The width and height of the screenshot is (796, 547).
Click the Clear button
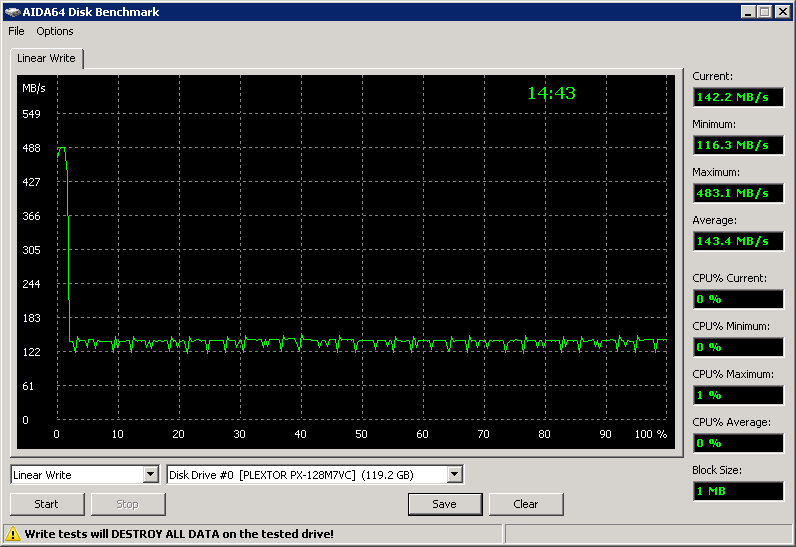coord(526,504)
